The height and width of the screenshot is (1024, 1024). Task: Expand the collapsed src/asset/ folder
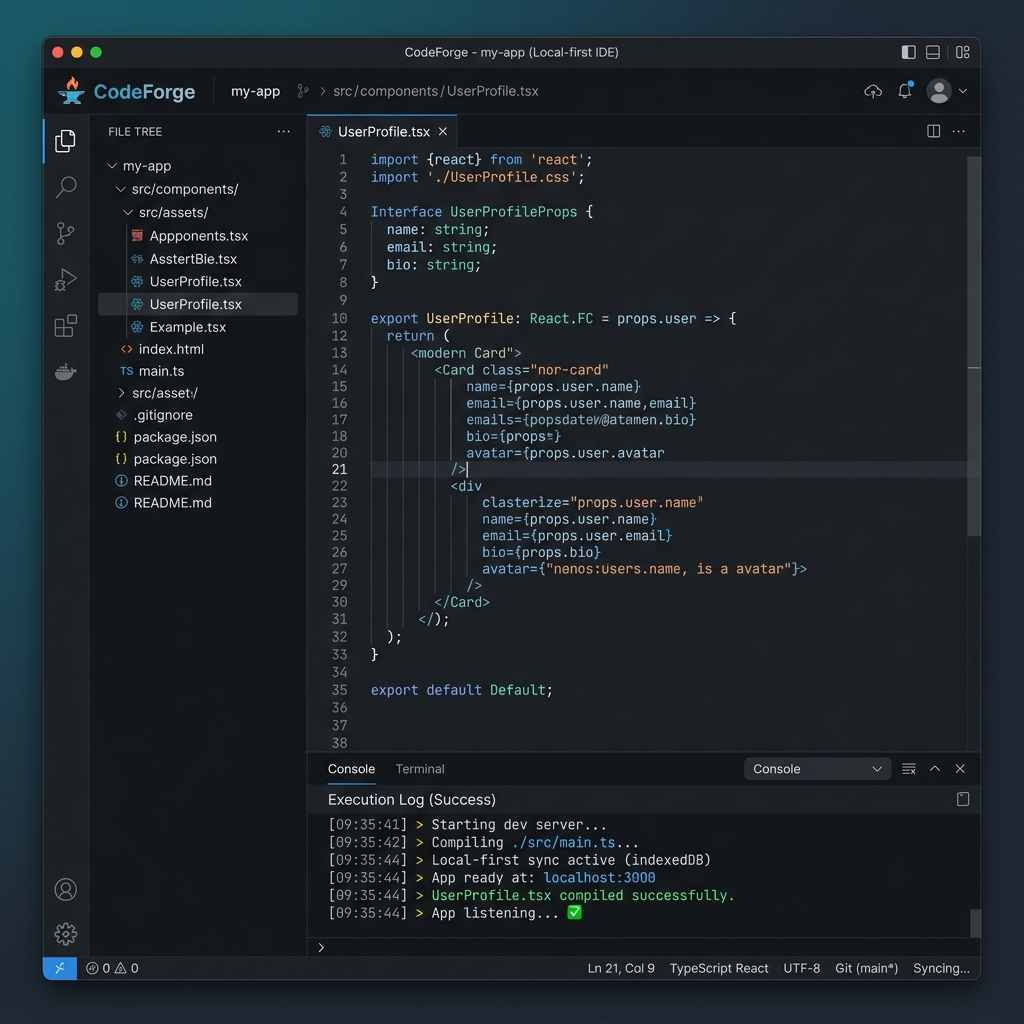[121, 392]
